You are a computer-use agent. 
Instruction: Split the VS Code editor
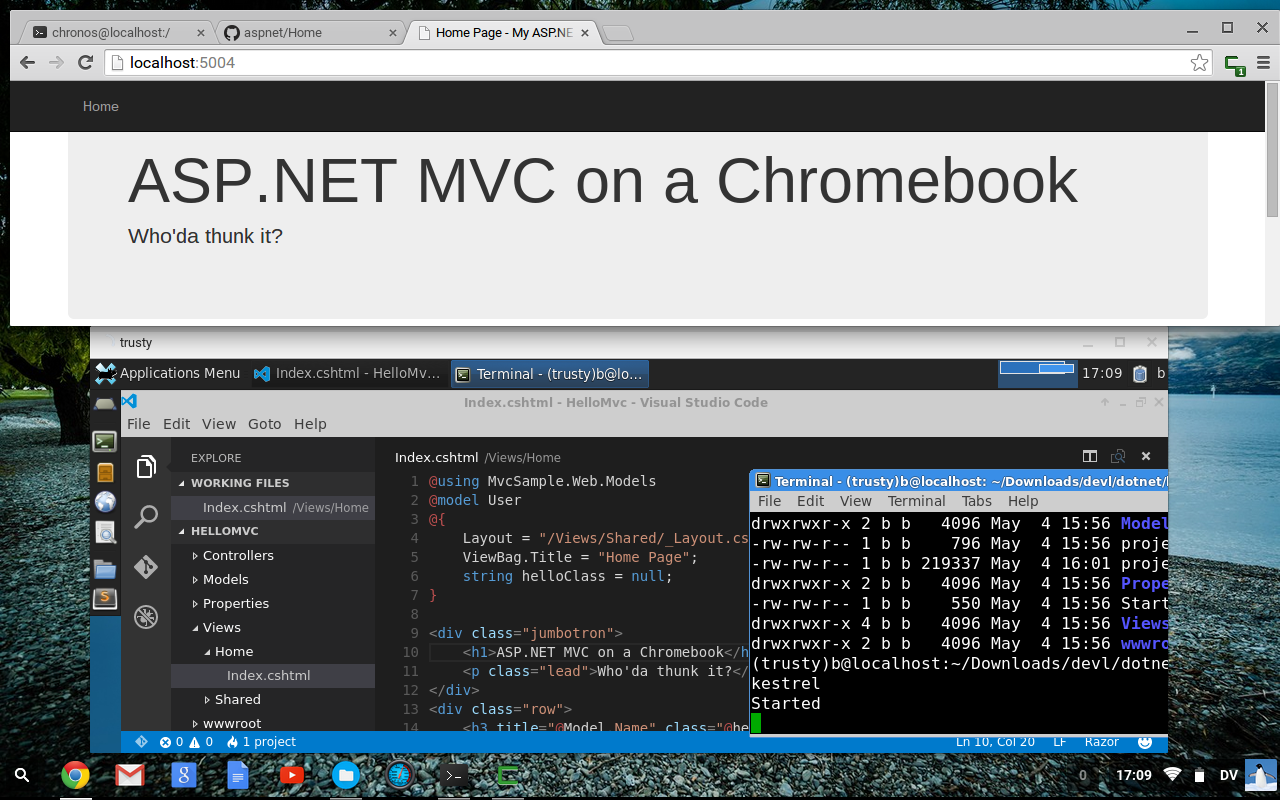click(1090, 456)
